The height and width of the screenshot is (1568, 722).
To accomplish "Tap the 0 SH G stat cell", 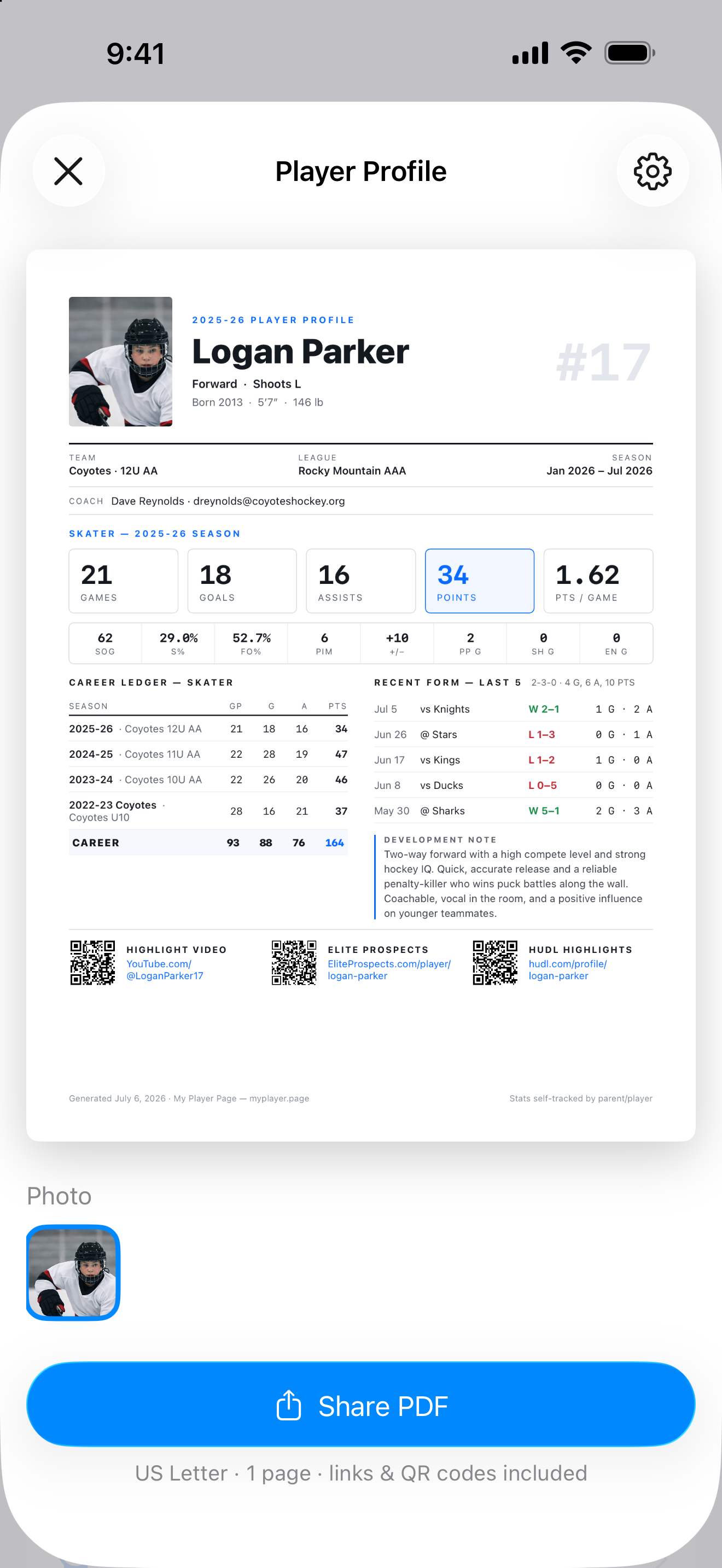I will (x=544, y=643).
